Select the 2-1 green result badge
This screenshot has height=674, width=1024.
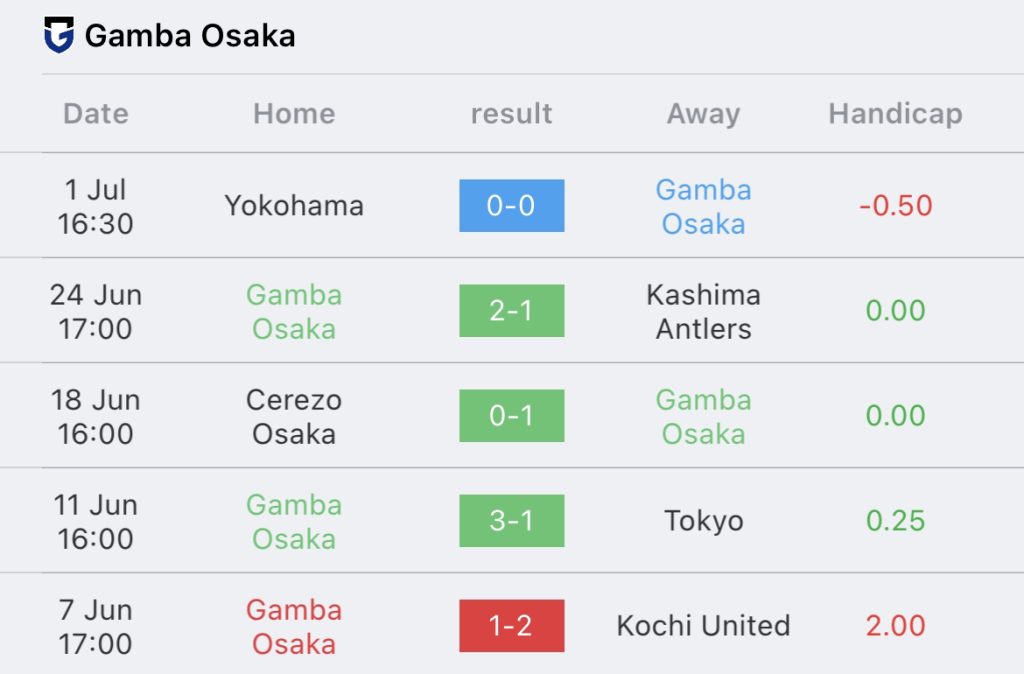point(511,311)
